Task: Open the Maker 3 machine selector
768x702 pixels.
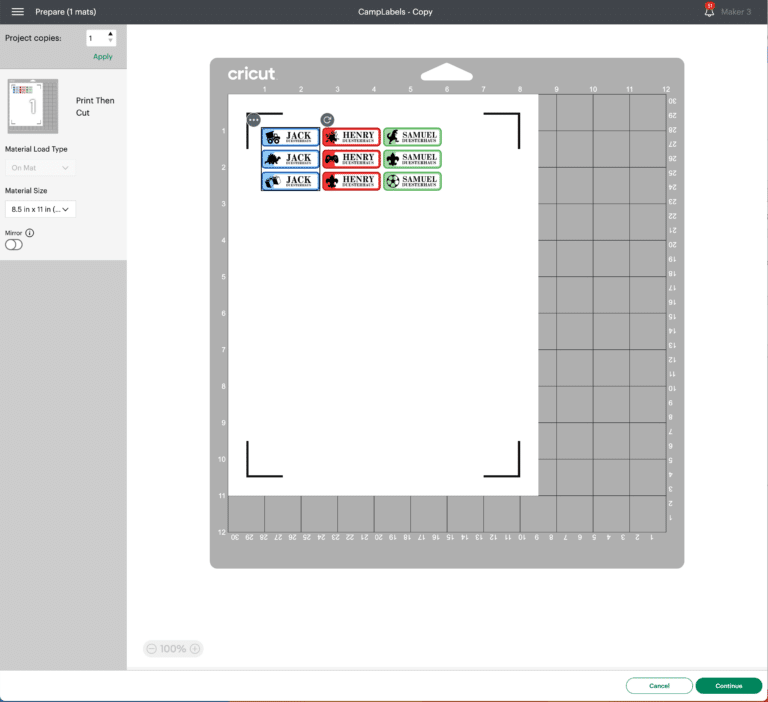Action: [x=735, y=11]
